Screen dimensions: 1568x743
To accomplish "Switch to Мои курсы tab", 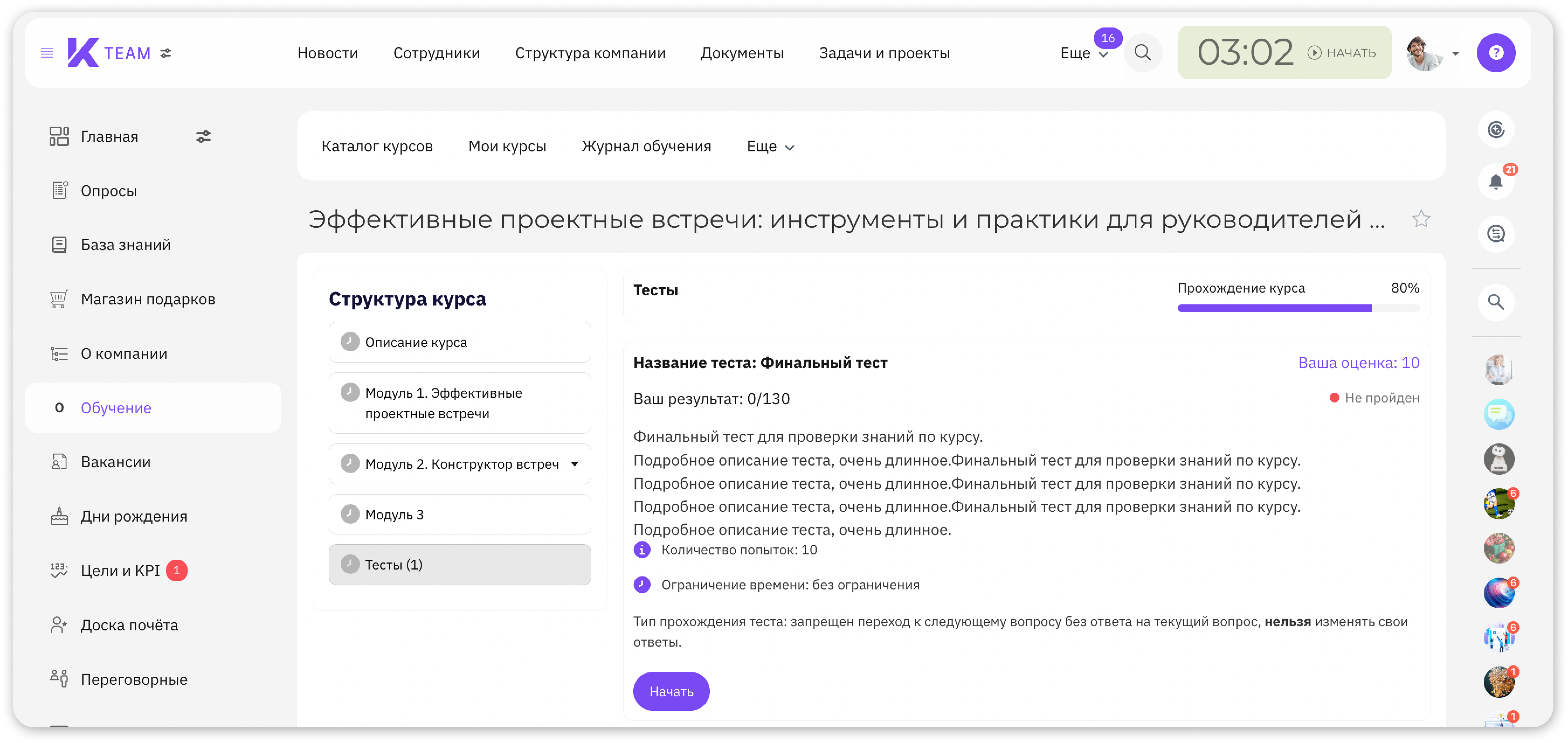I will (507, 146).
